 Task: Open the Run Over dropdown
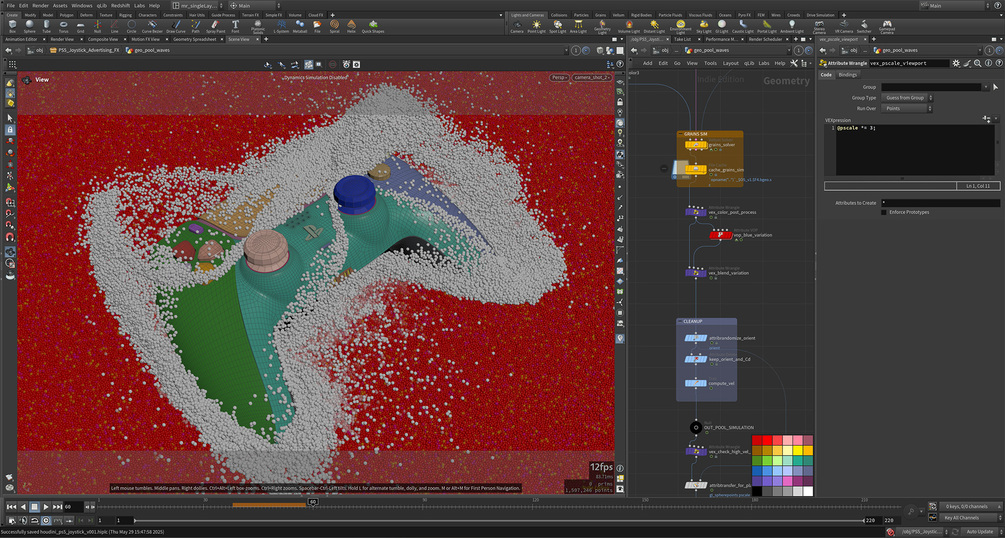click(906, 108)
